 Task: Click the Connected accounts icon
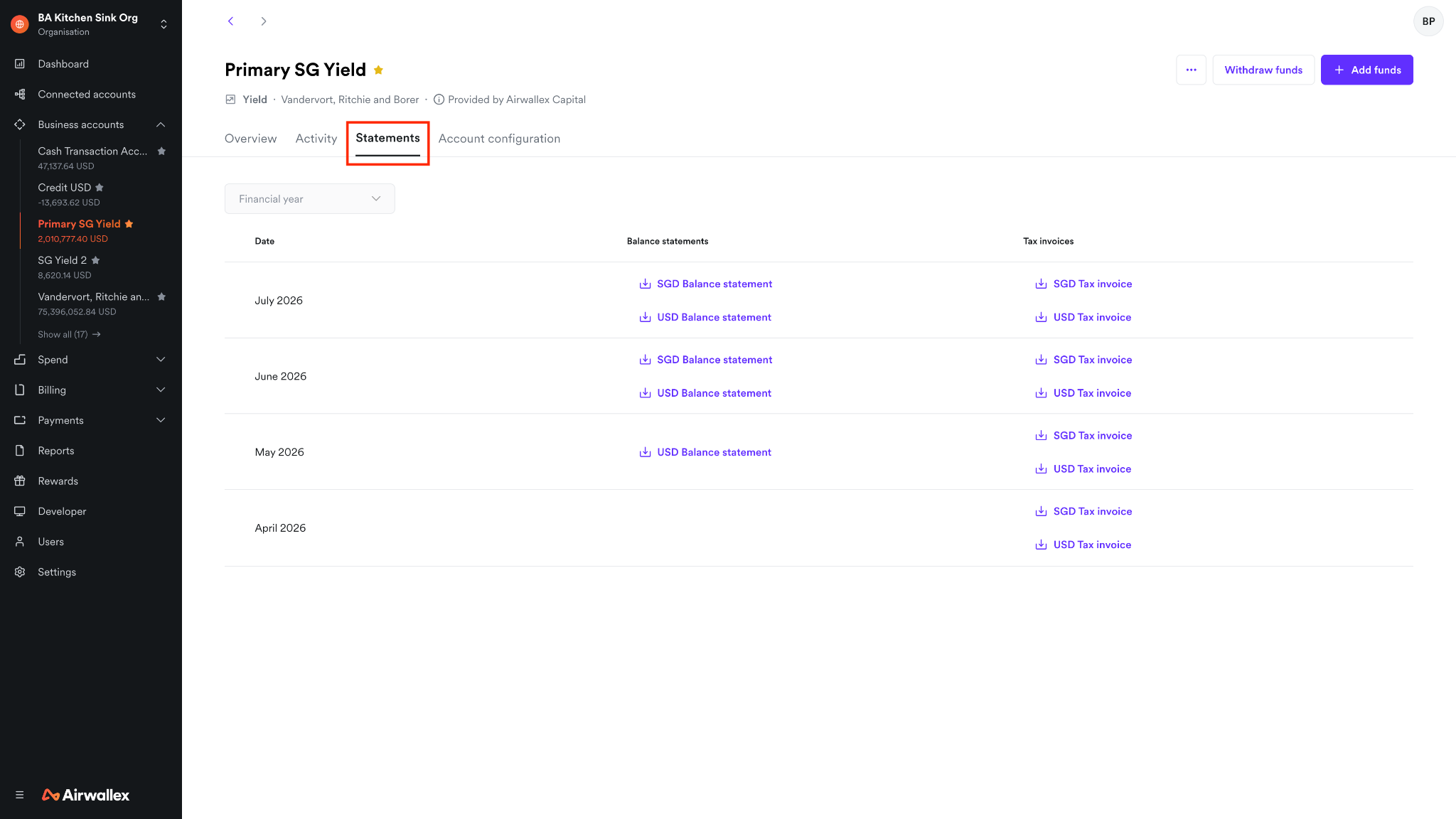20,95
